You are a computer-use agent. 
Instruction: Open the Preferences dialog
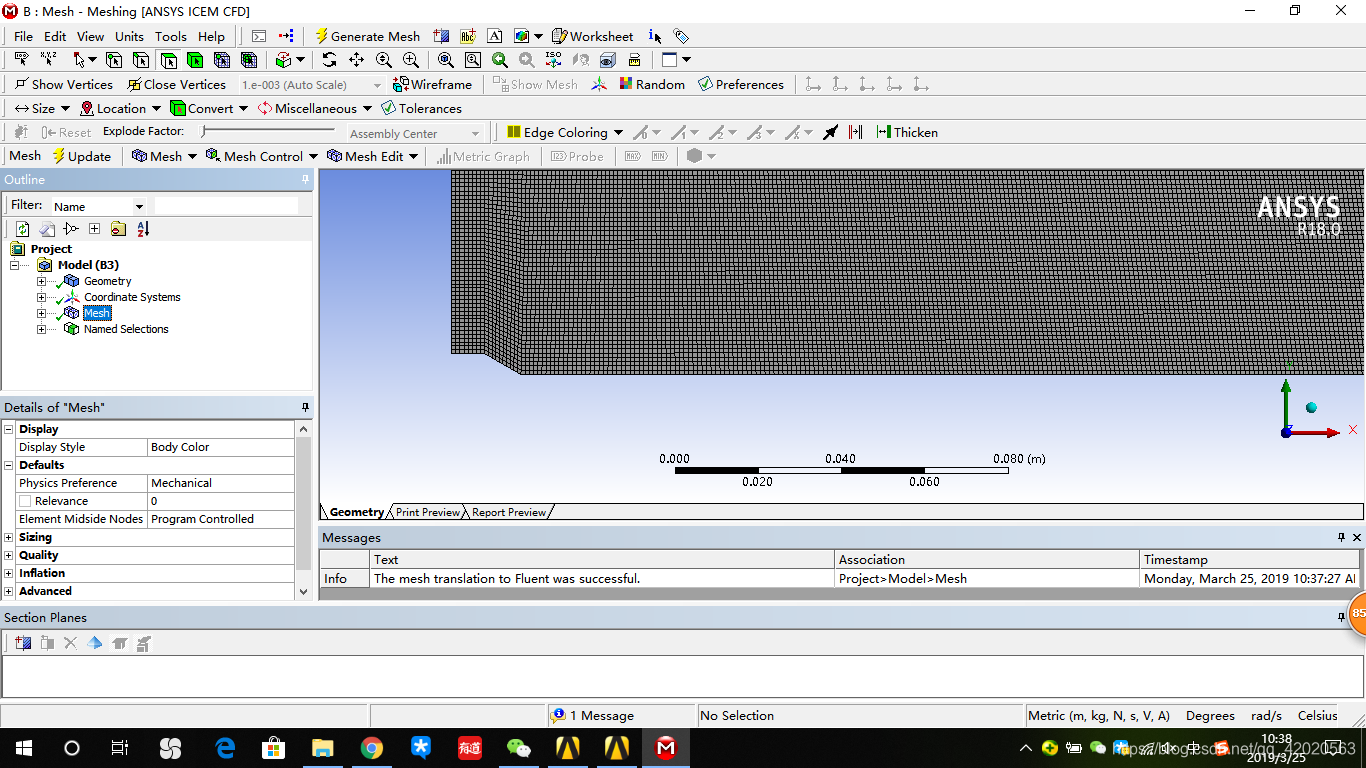click(x=741, y=84)
